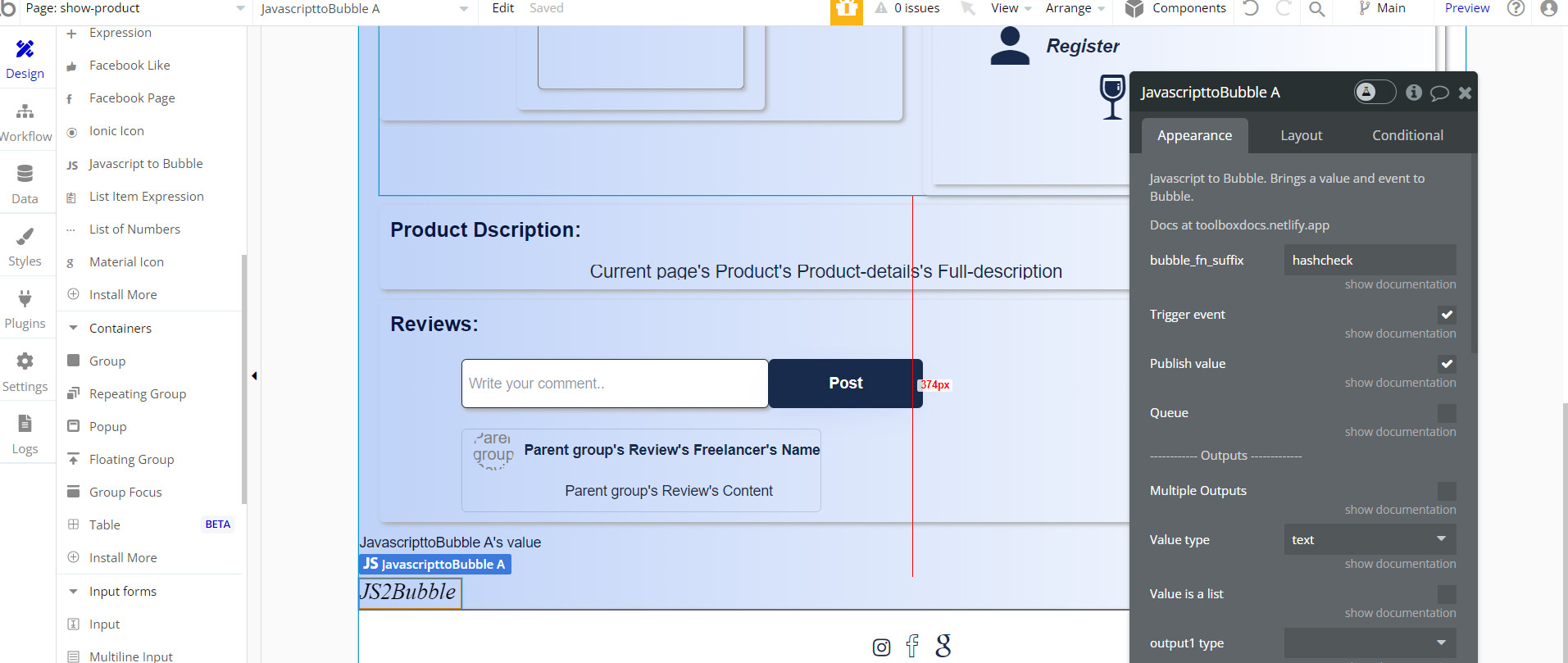Click the undo icon in top bar

1251,8
